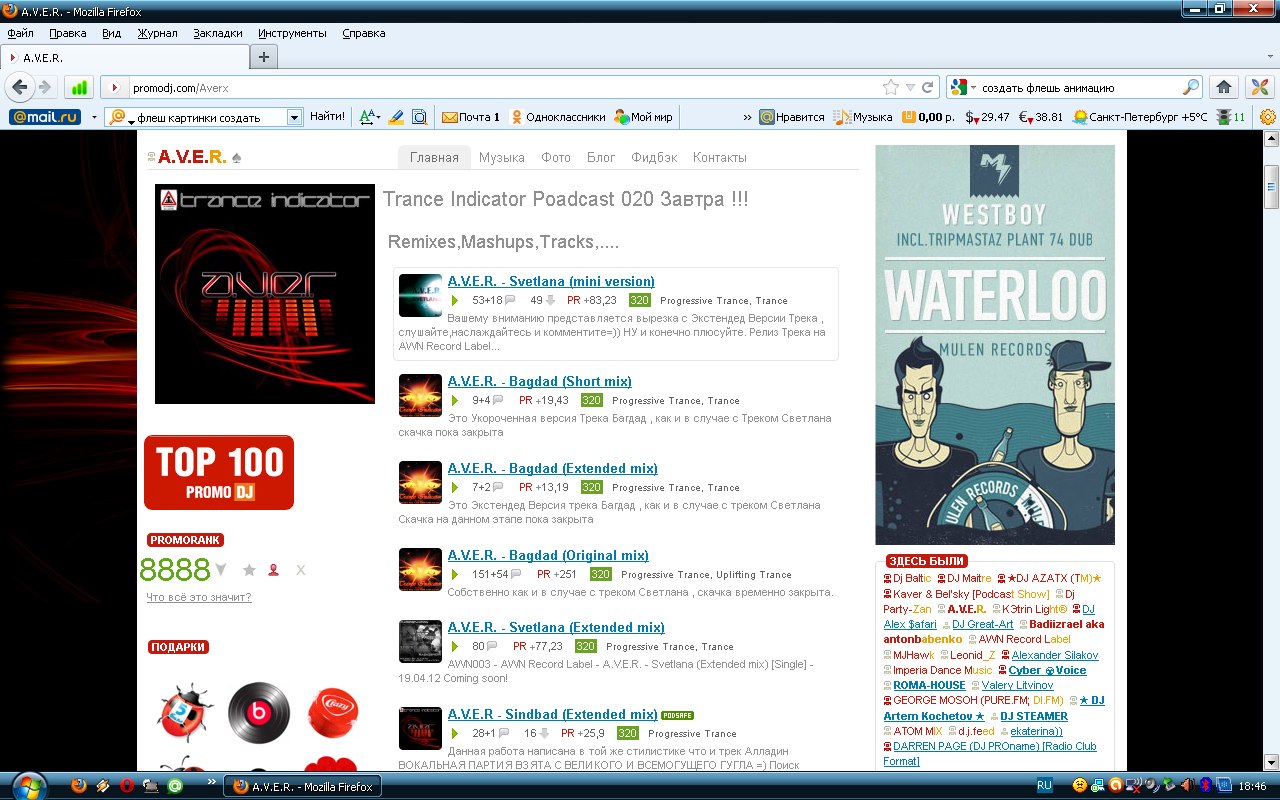
Task: Click the red bottle cap gift icon
Action: pos(331,712)
